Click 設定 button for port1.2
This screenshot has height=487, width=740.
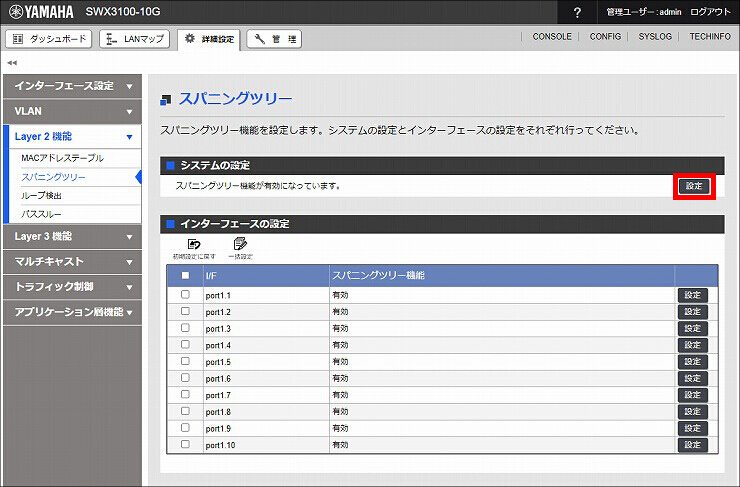692,312
